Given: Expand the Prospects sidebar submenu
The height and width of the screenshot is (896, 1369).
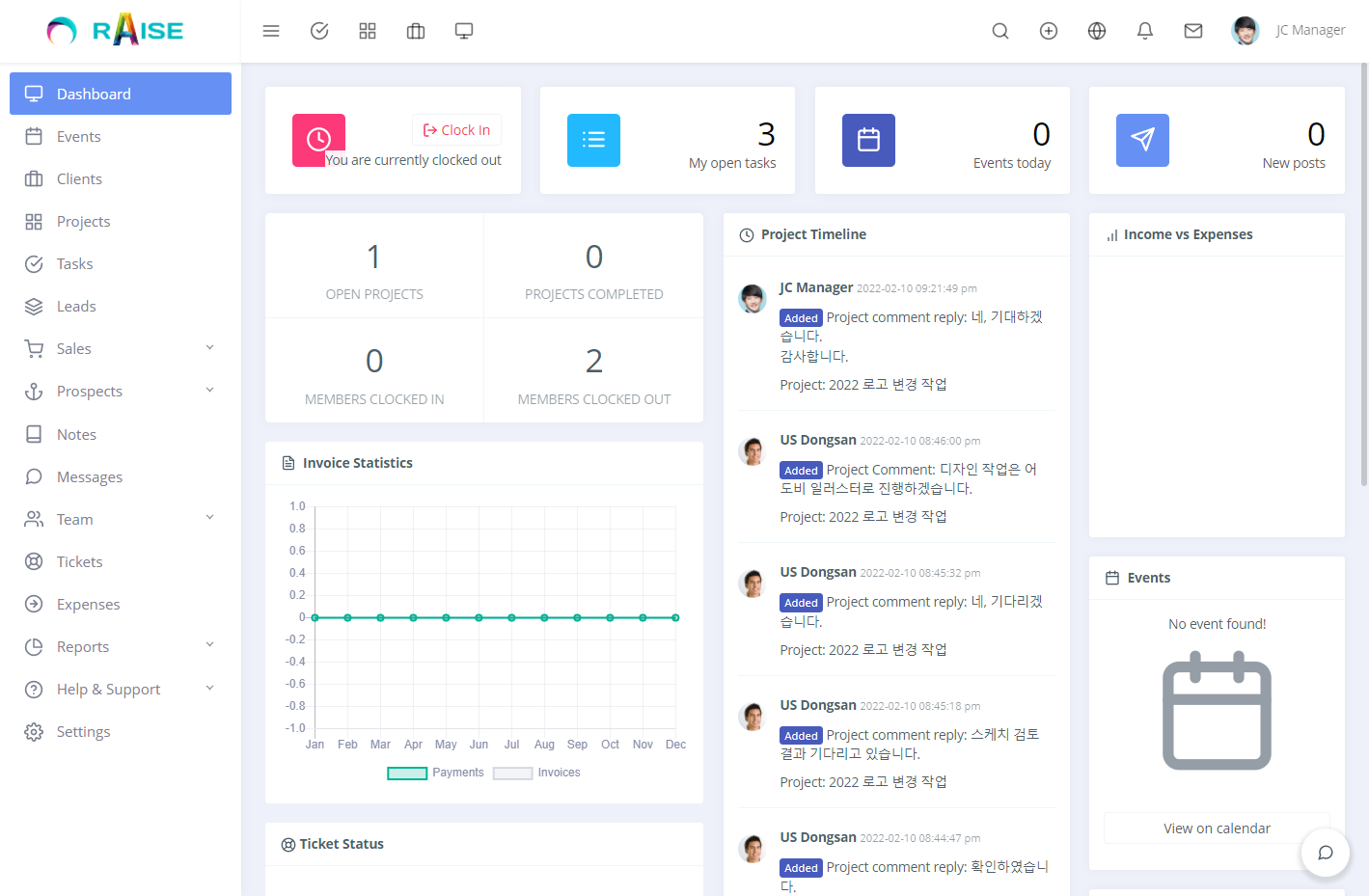Looking at the screenshot, I should 121,391.
